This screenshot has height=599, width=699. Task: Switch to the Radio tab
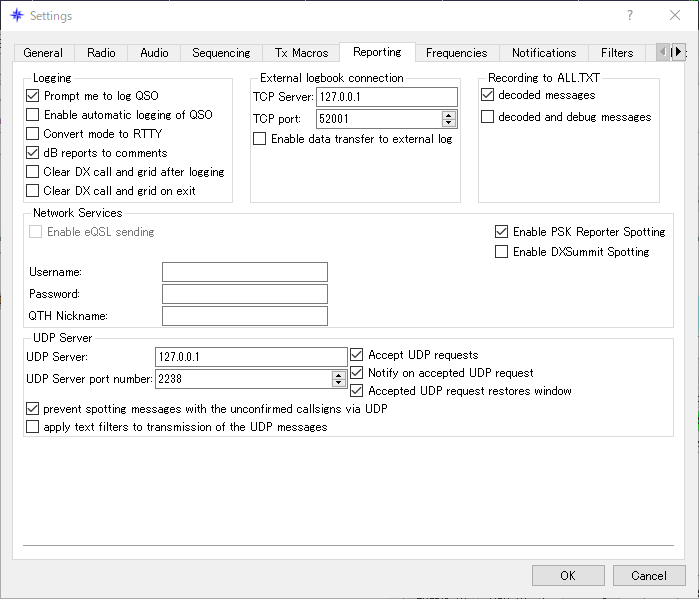click(x=101, y=53)
